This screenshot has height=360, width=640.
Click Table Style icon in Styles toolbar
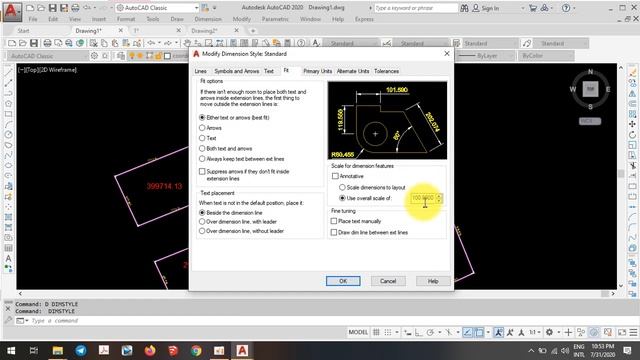(456, 43)
